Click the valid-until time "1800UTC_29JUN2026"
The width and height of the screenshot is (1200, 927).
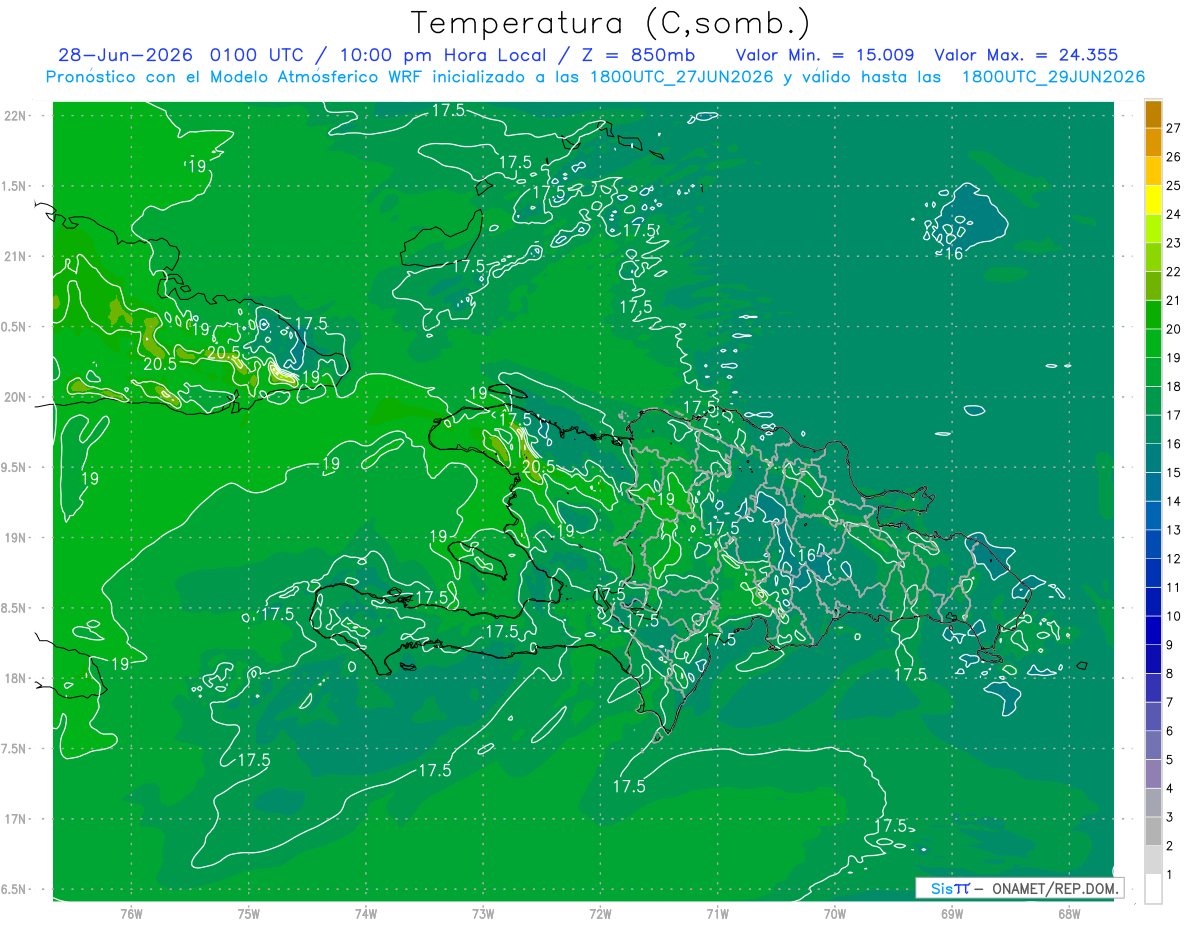pyautogui.click(x=1053, y=77)
